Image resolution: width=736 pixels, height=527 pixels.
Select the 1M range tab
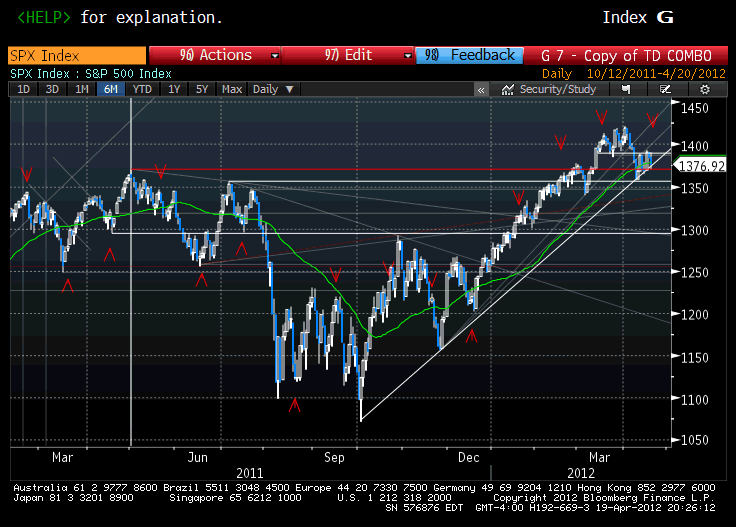tap(82, 89)
